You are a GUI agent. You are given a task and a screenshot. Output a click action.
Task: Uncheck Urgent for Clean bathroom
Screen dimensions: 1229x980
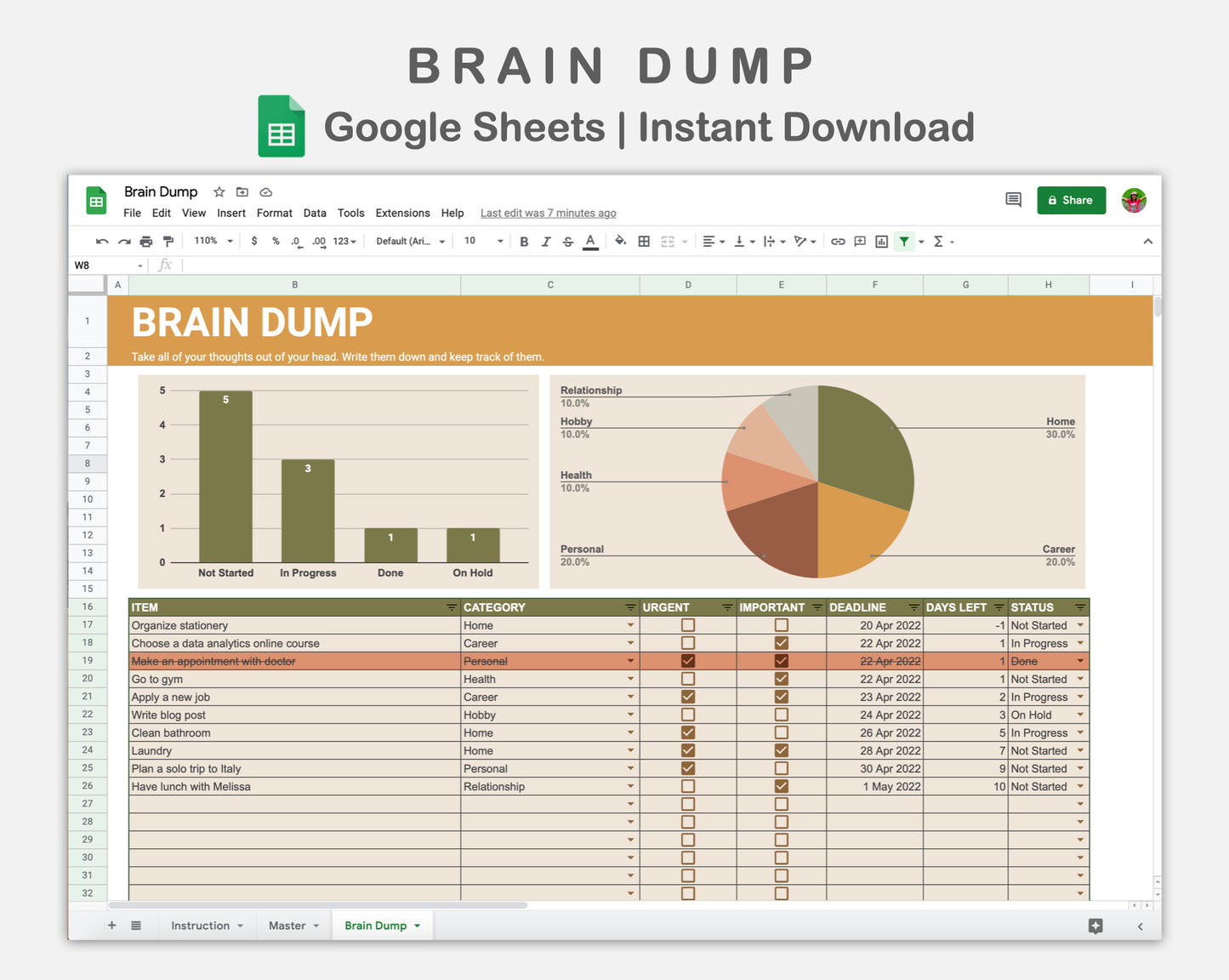(x=688, y=732)
